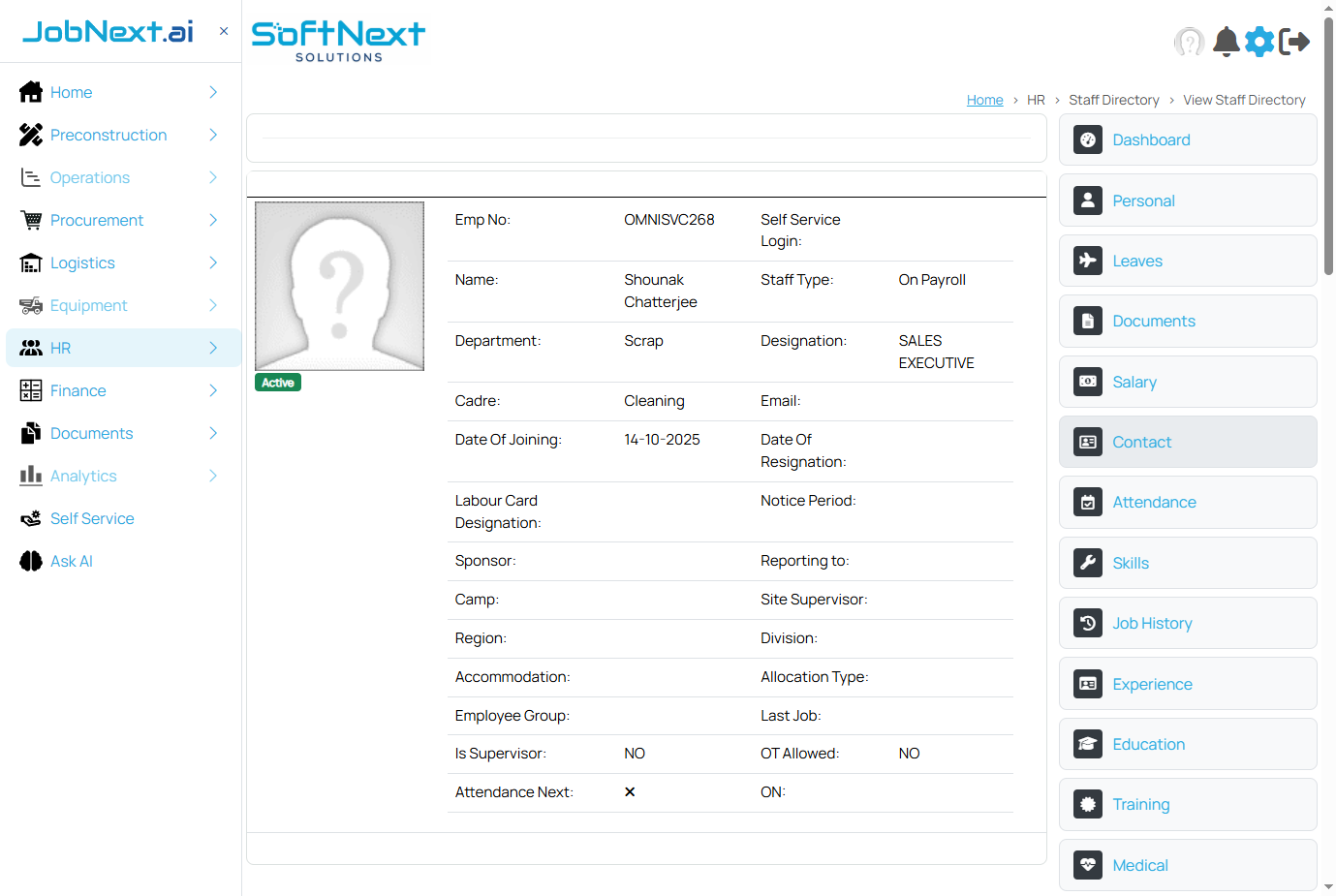Image resolution: width=1336 pixels, height=896 pixels.
Task: Click the help question-mark icon
Action: point(1189,42)
